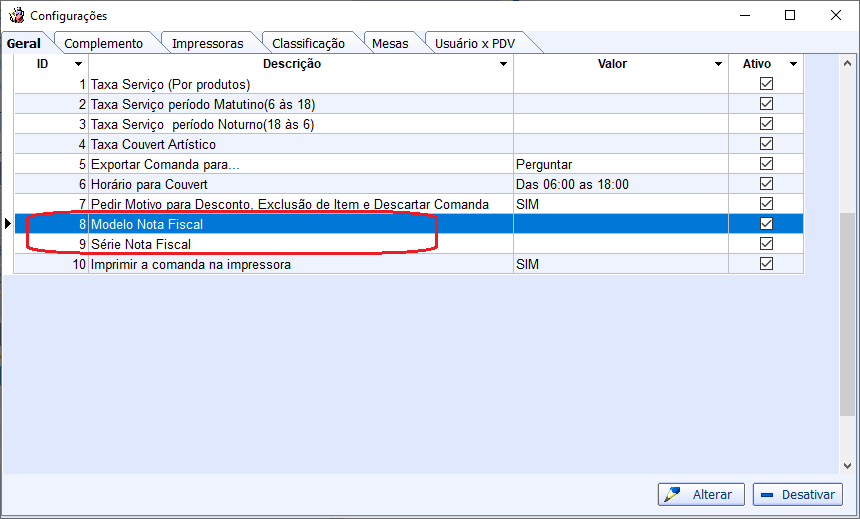
Task: Maximize the Configurações window
Action: click(790, 16)
